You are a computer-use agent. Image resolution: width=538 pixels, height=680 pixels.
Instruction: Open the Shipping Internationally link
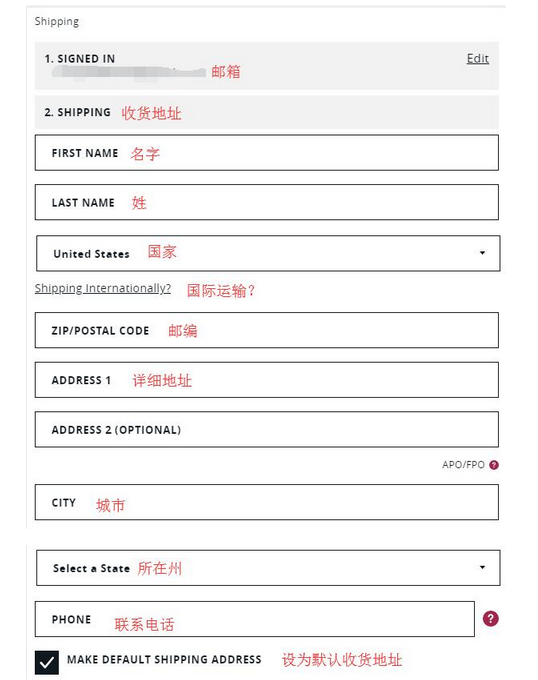103,288
